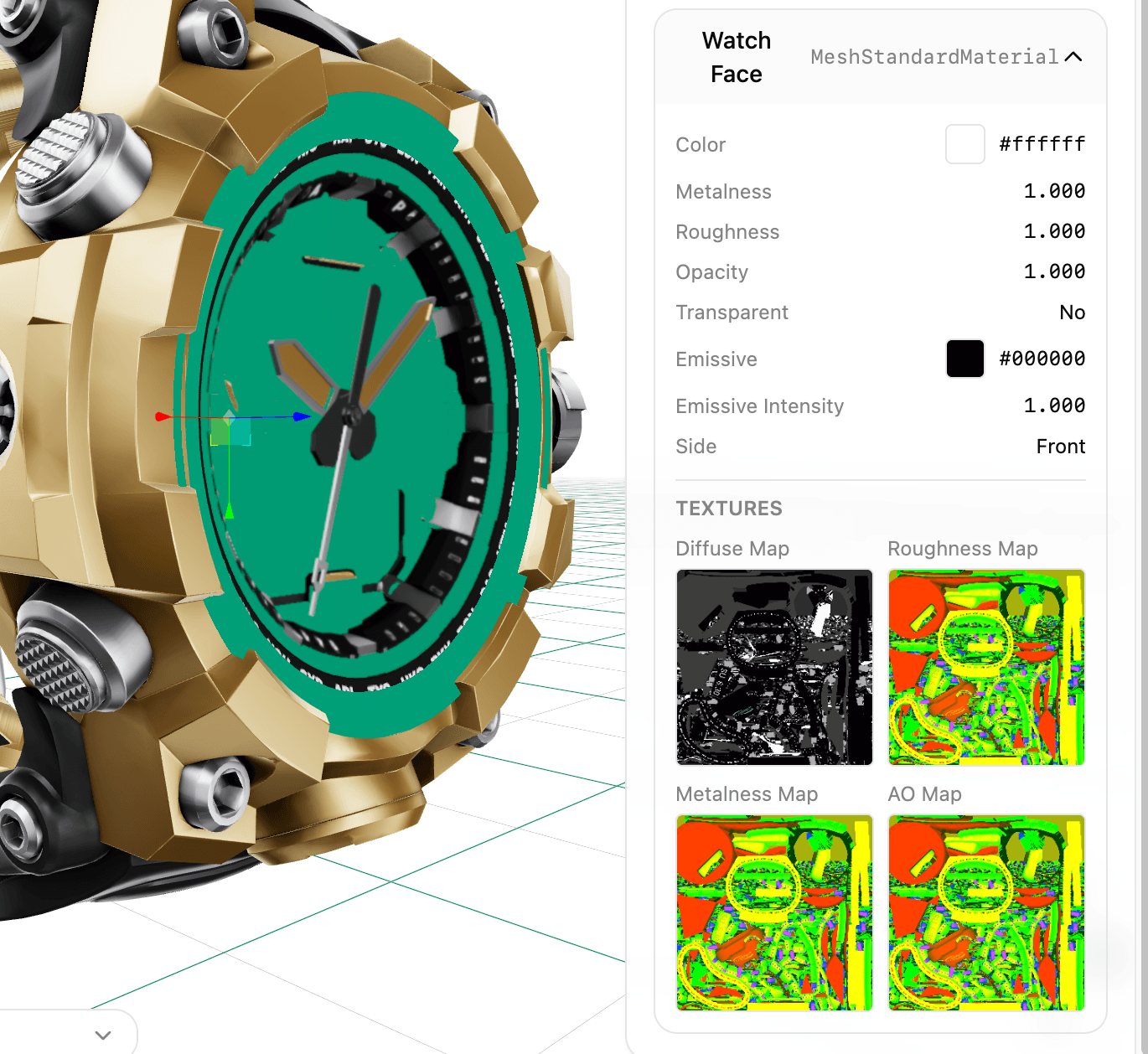Edit the Metalness value 1.000
This screenshot has width=1148, height=1054.
click(x=1053, y=191)
